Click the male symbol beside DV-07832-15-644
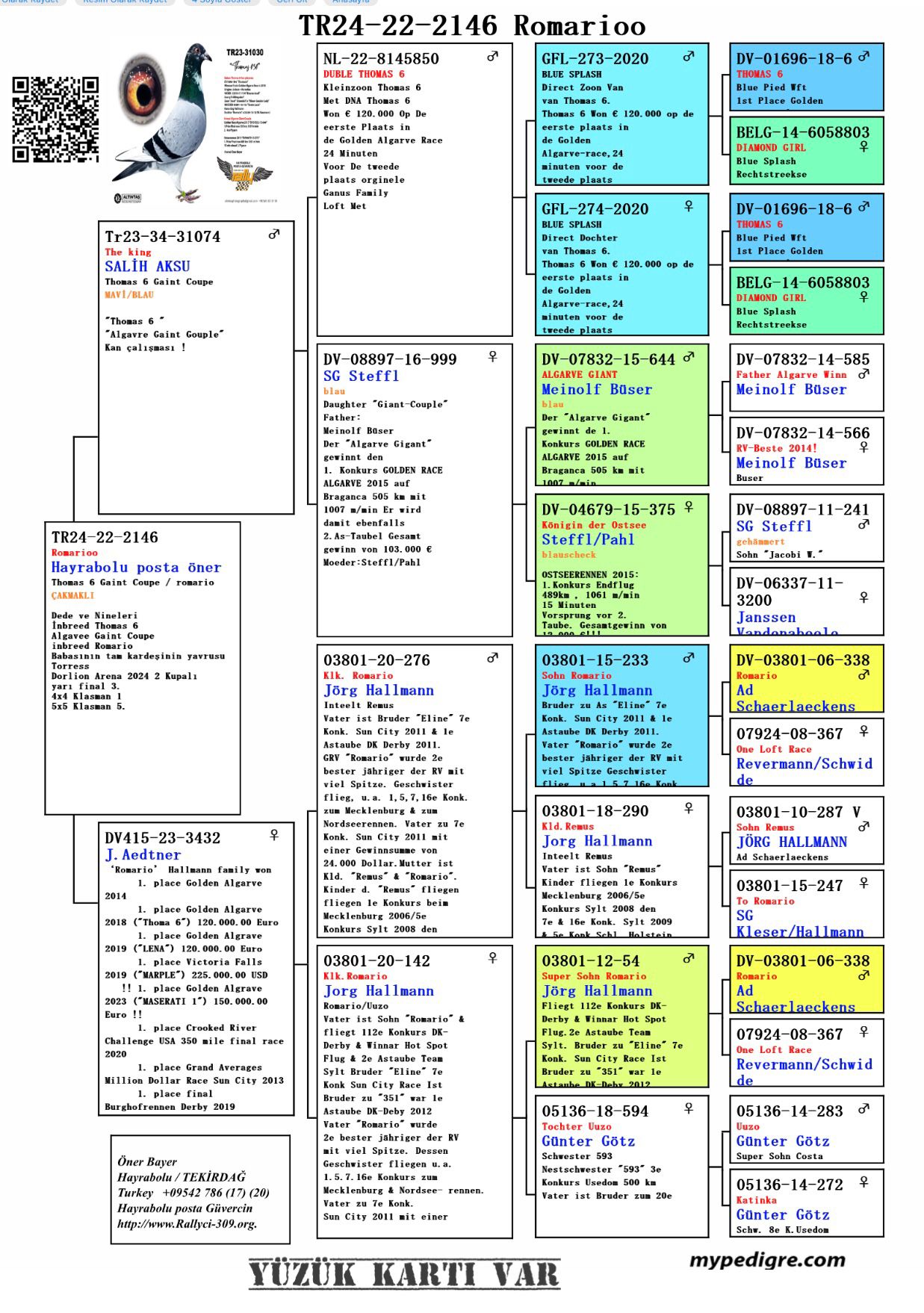The width and height of the screenshot is (924, 1313). [689, 357]
